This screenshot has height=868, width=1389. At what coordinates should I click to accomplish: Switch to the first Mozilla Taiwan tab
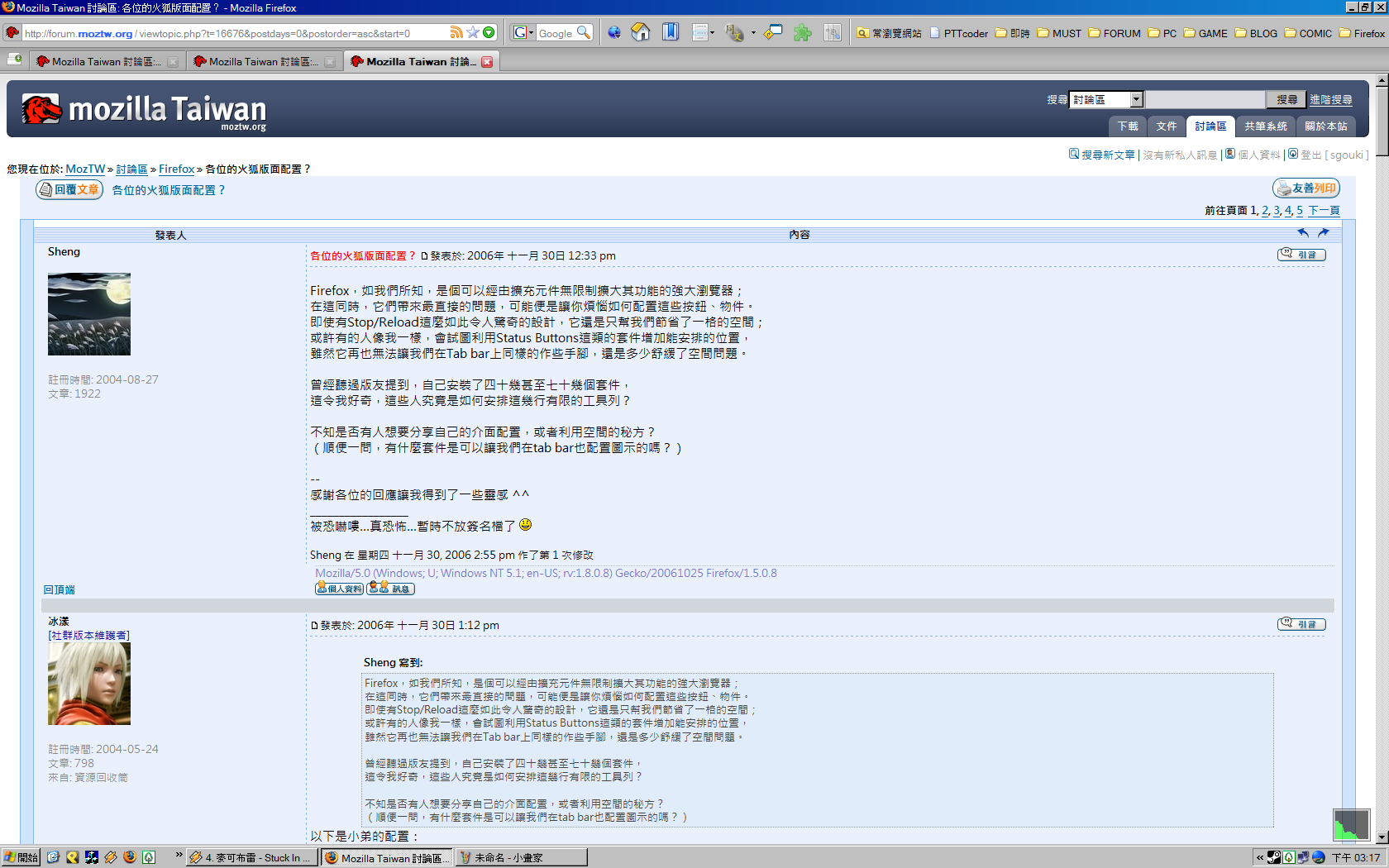107,61
